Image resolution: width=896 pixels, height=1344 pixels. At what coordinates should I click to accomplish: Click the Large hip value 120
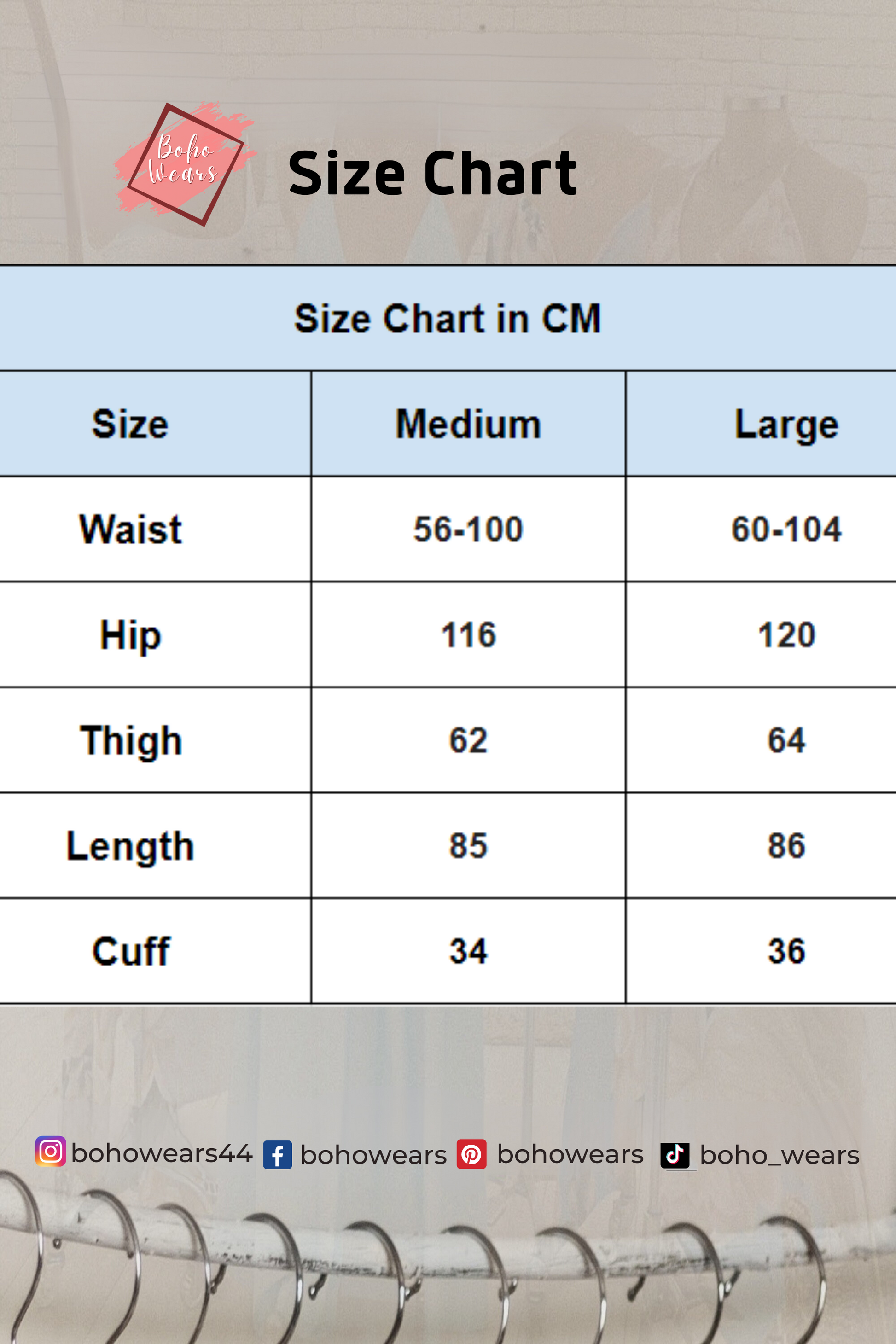(786, 635)
